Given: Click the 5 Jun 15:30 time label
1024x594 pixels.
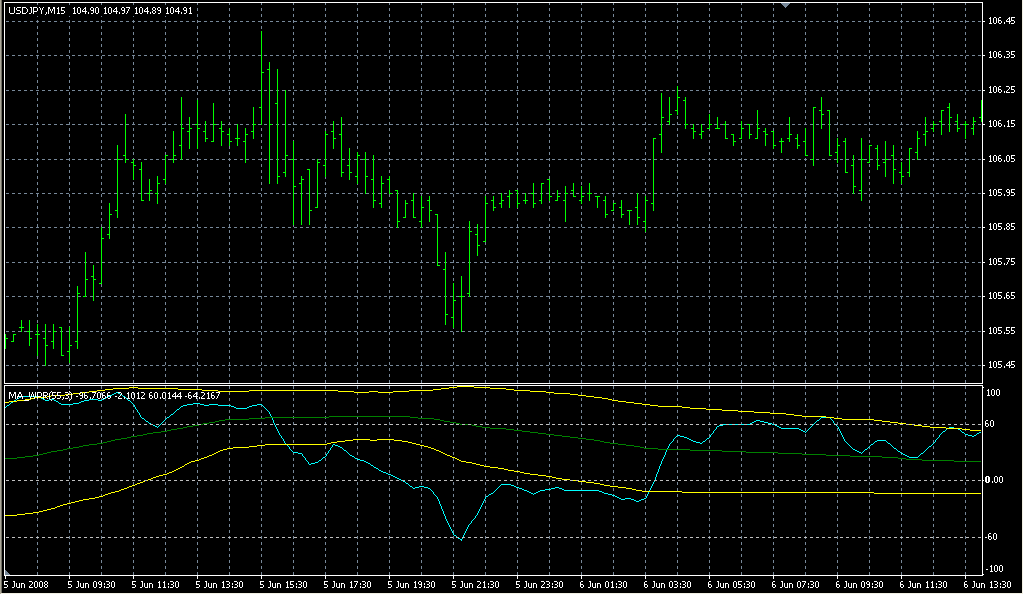Looking at the screenshot, I should coord(283,585).
